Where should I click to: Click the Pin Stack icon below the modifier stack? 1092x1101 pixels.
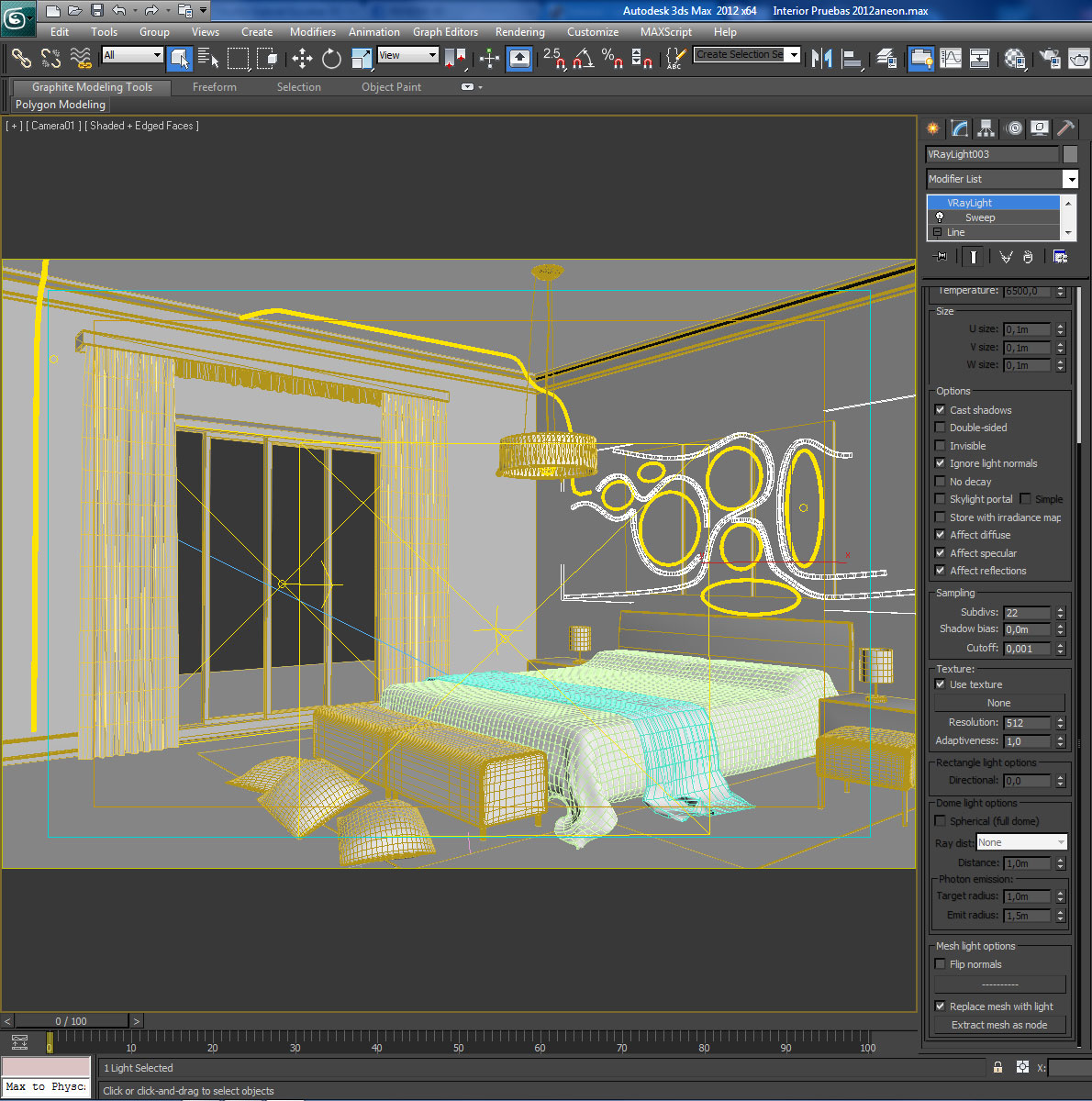[939, 257]
